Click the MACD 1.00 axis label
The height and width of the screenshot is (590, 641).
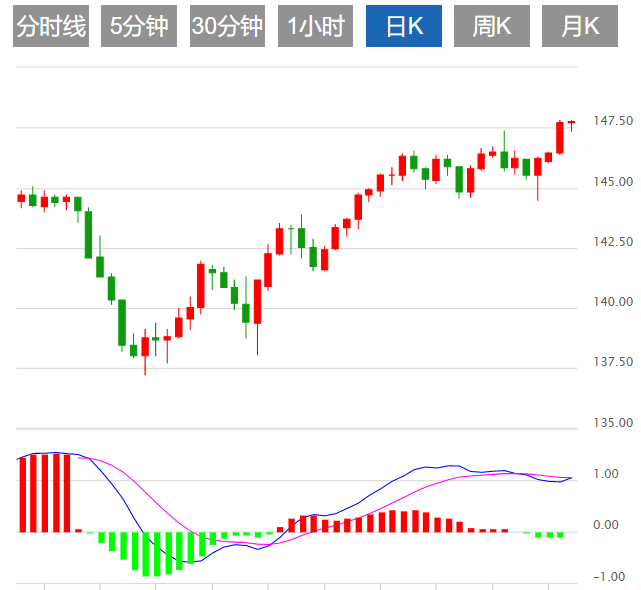pos(605,473)
